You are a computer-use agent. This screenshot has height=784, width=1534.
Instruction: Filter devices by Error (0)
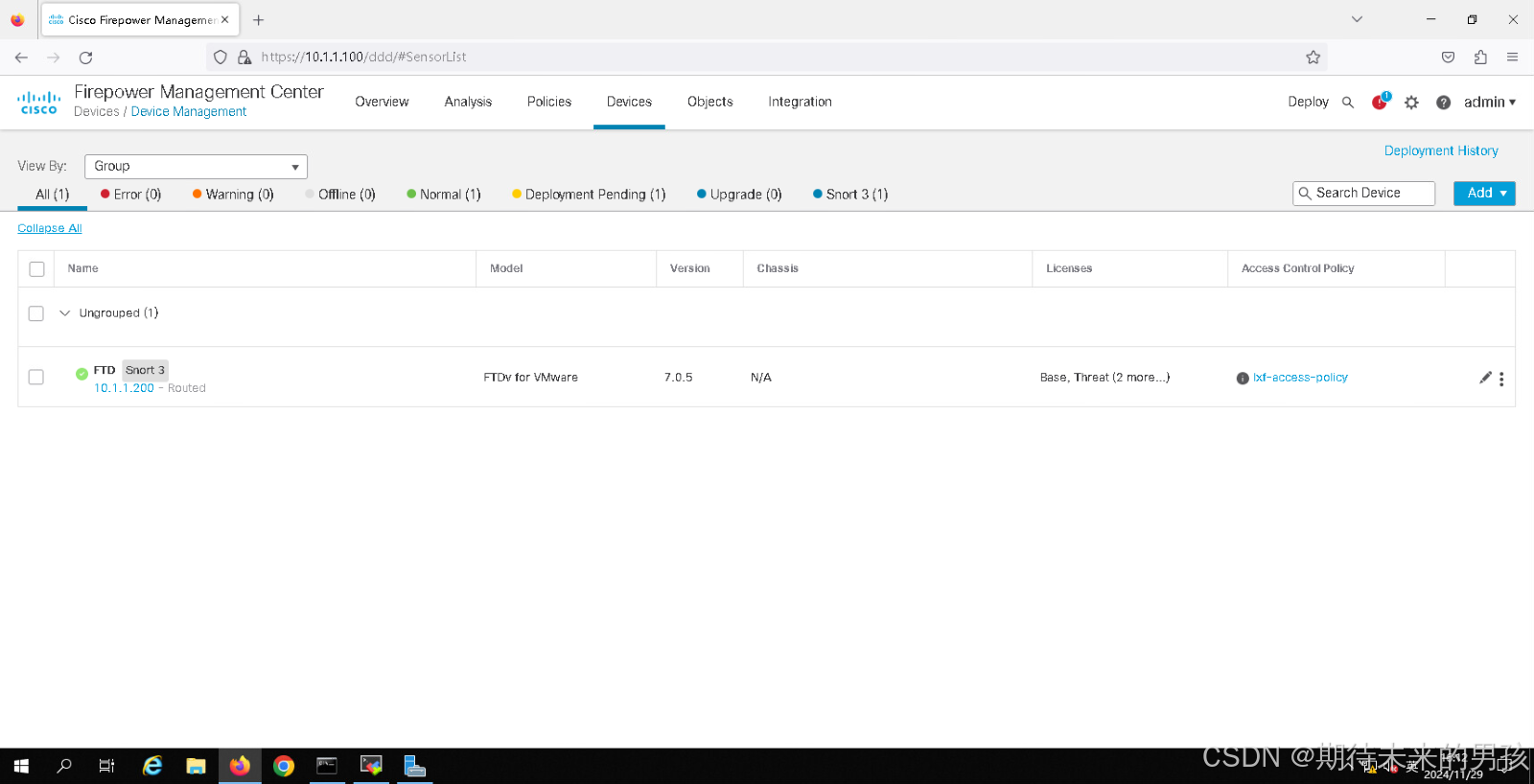pyautogui.click(x=131, y=195)
